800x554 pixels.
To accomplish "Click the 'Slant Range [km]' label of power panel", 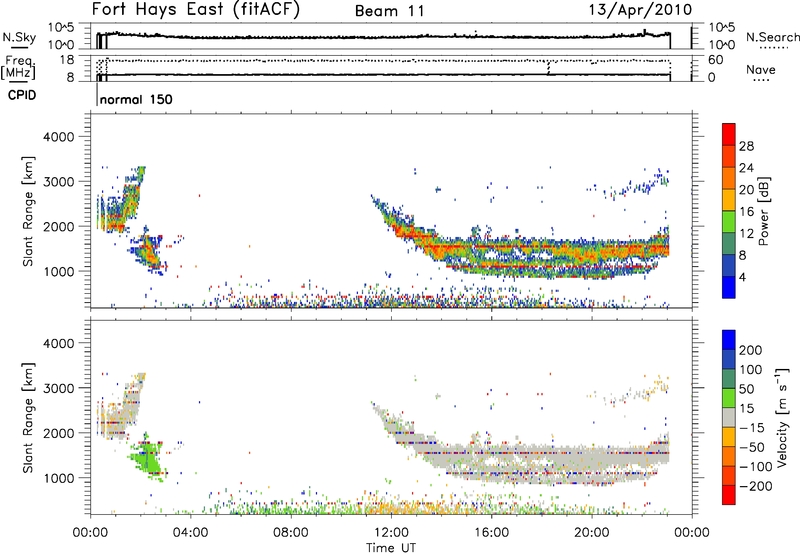I will point(28,211).
